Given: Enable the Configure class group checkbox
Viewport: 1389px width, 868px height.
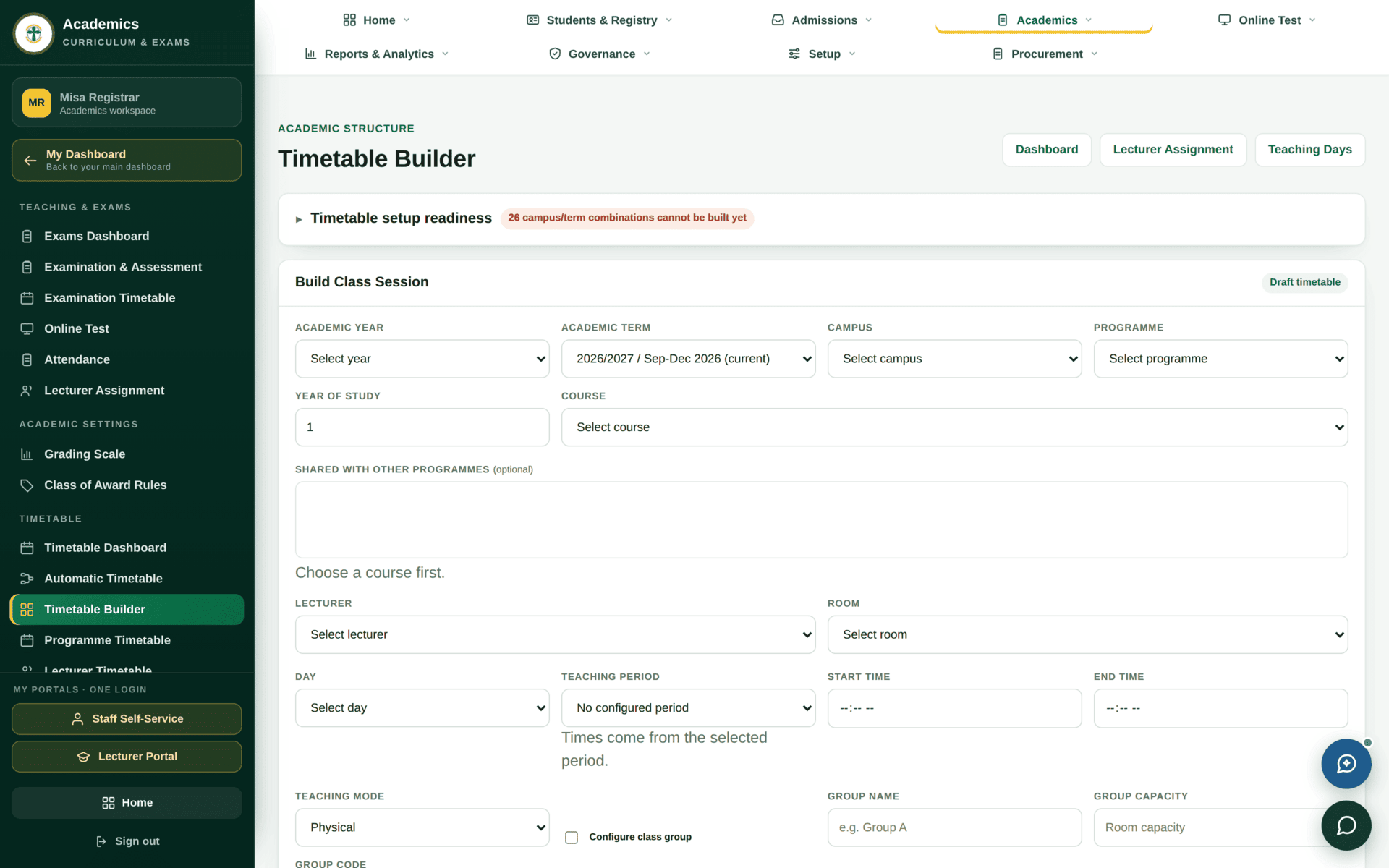Looking at the screenshot, I should 572,838.
